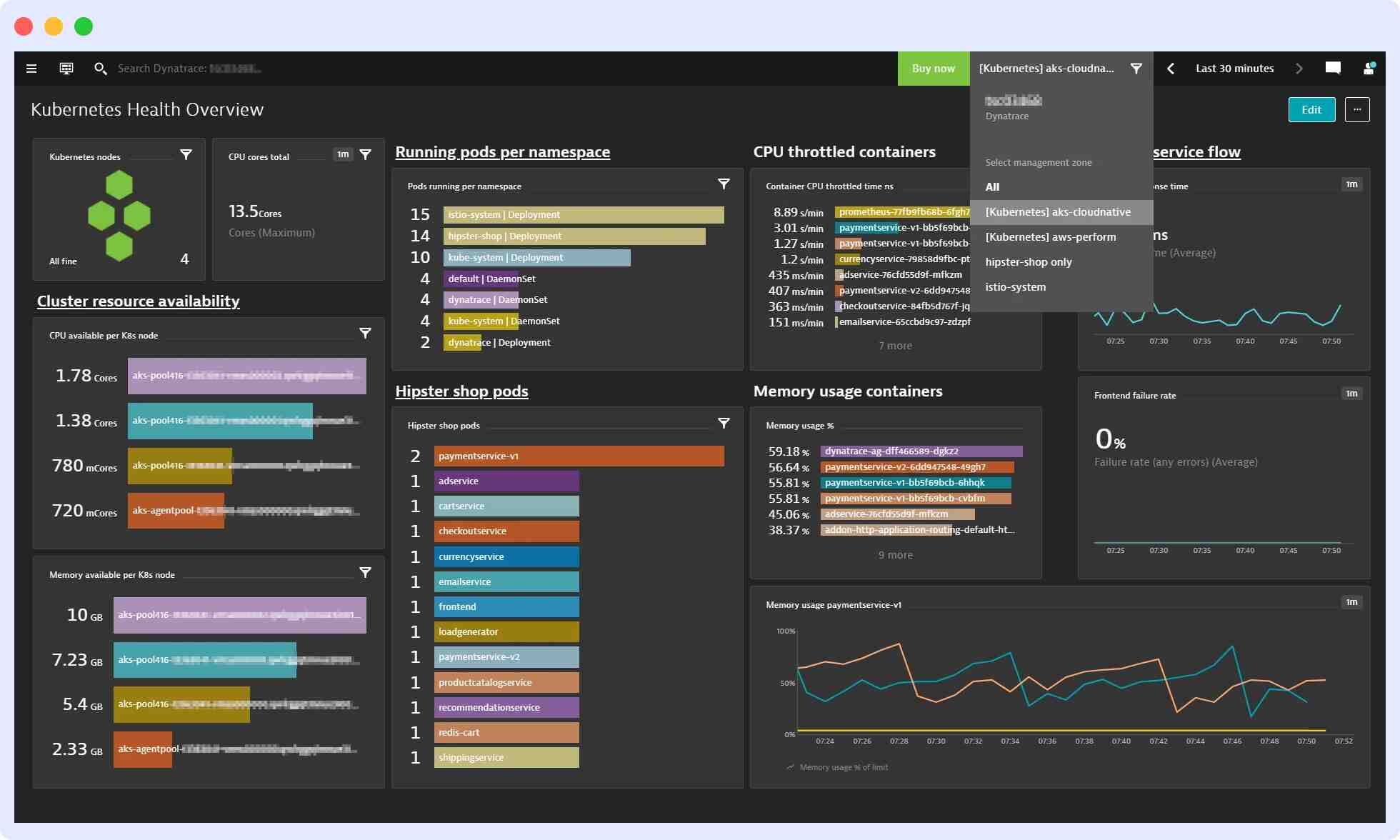Click the 1m resolution badge on CPU cores total
1400x840 pixels.
(x=344, y=154)
